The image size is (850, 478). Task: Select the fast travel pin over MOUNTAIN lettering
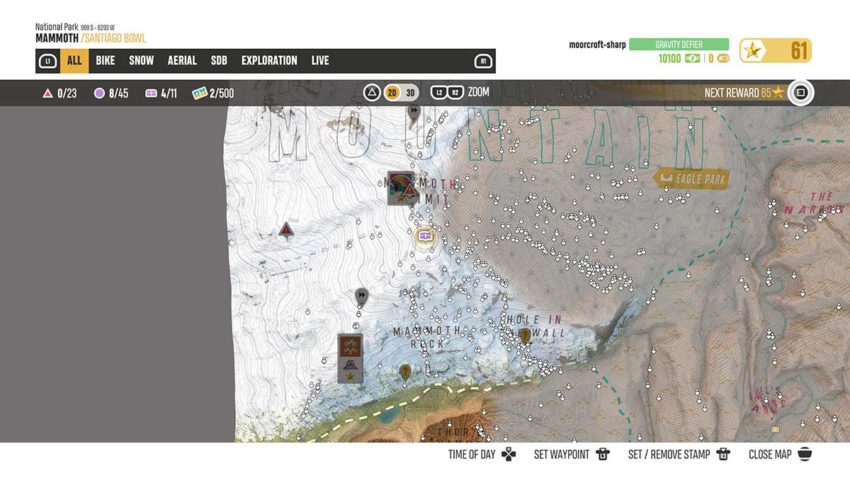(x=414, y=113)
